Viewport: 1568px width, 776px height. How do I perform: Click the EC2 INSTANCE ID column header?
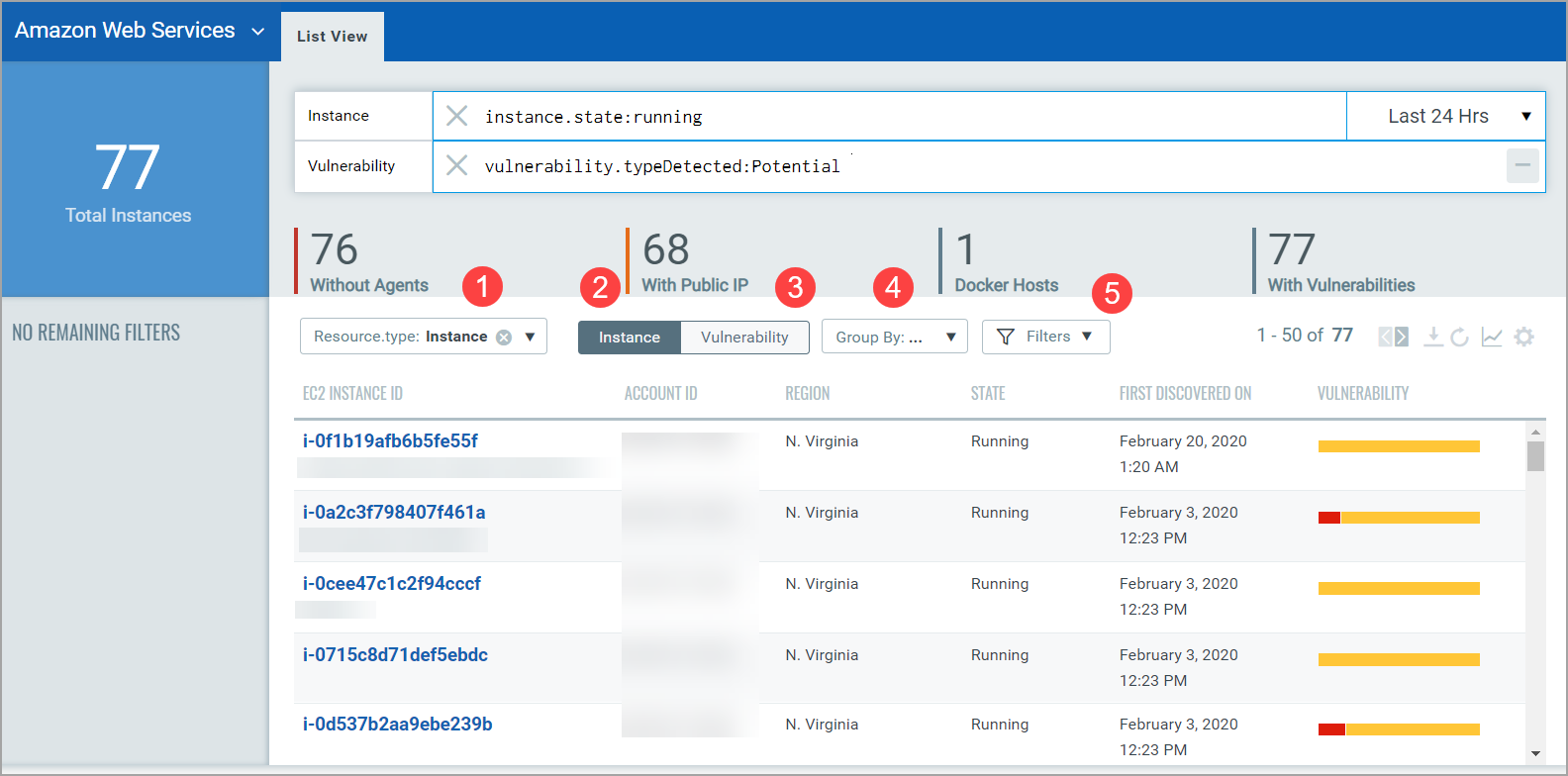[x=352, y=393]
